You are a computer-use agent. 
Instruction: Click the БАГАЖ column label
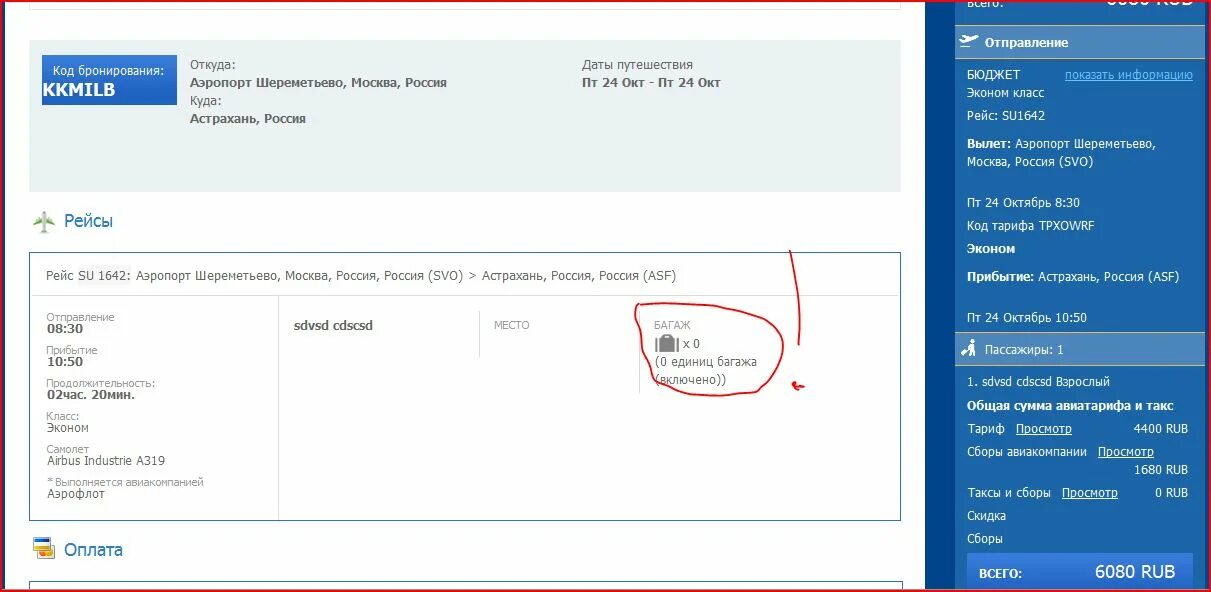pyautogui.click(x=672, y=325)
